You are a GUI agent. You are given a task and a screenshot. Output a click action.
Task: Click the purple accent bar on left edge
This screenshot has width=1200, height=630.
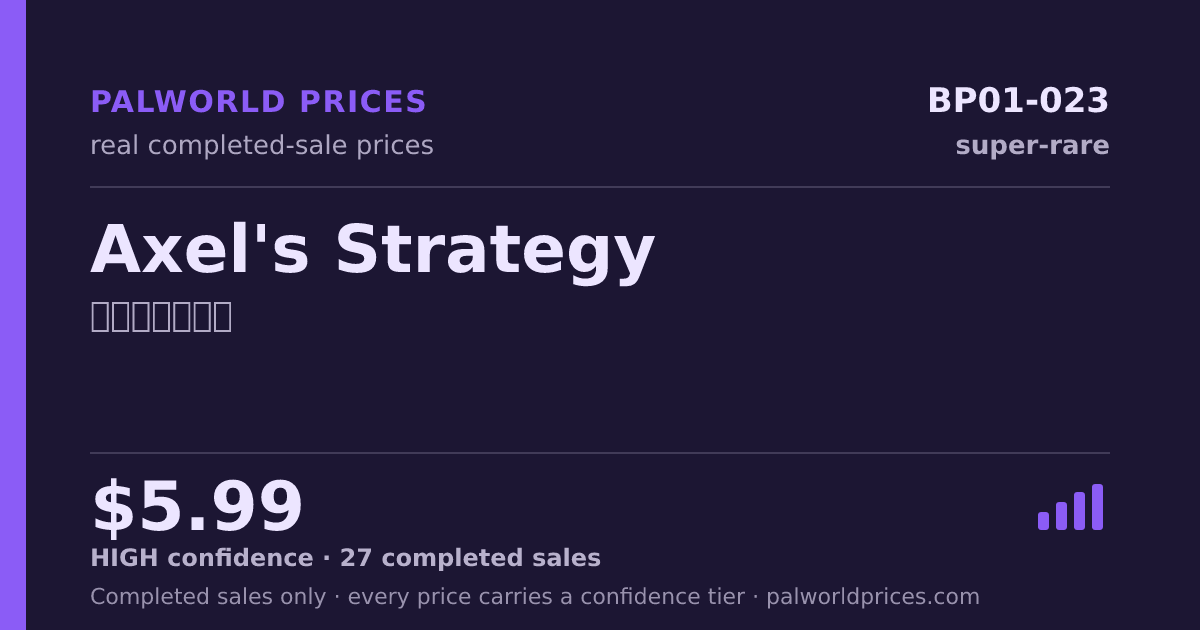tap(13, 315)
